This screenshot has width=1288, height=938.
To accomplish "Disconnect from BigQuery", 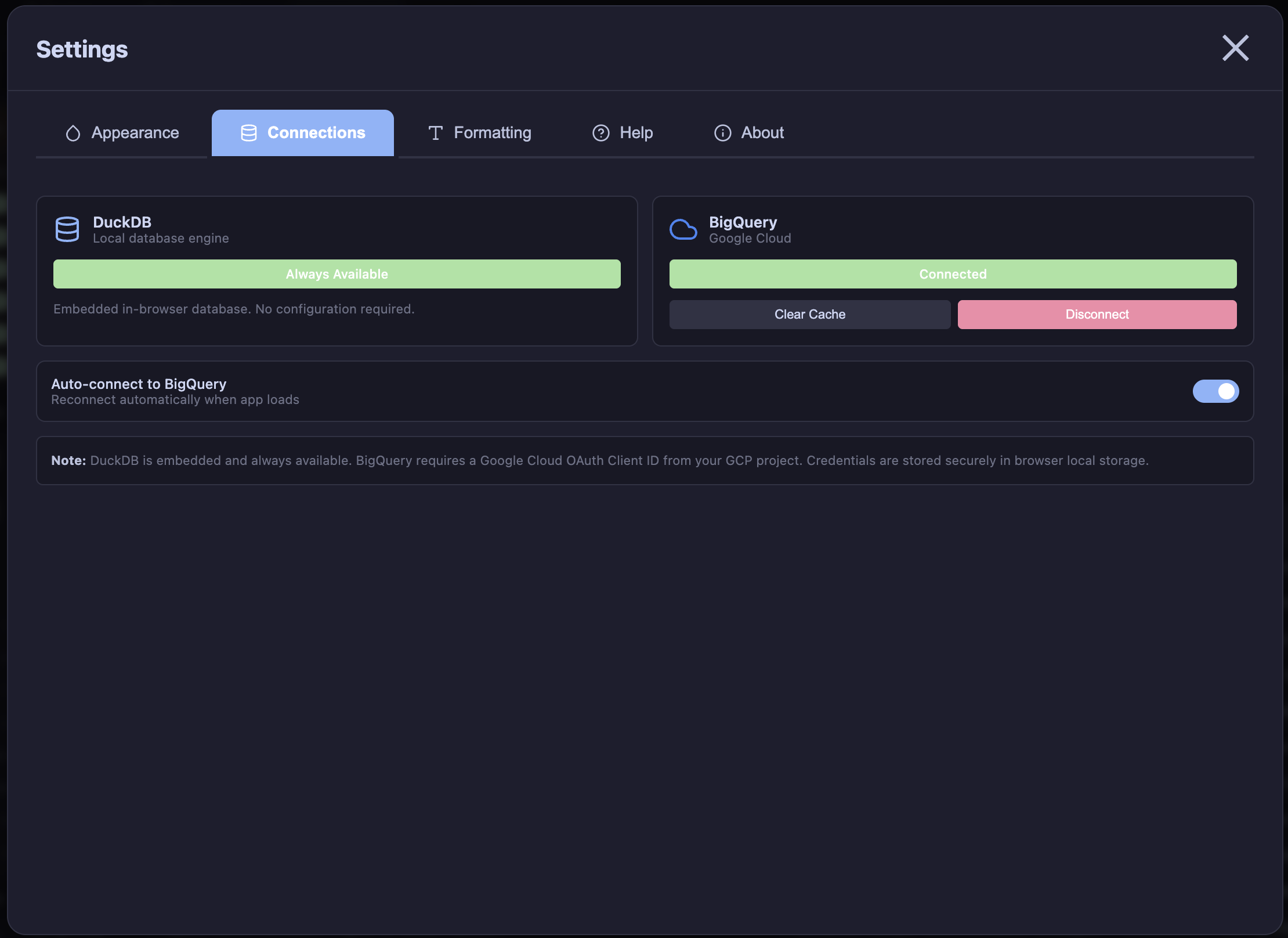I will click(x=1097, y=314).
